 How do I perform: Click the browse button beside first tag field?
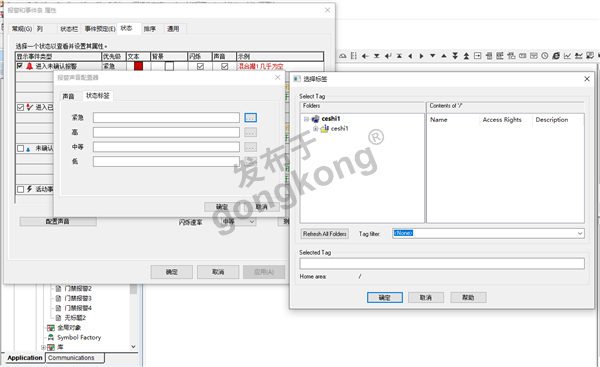tap(251, 117)
